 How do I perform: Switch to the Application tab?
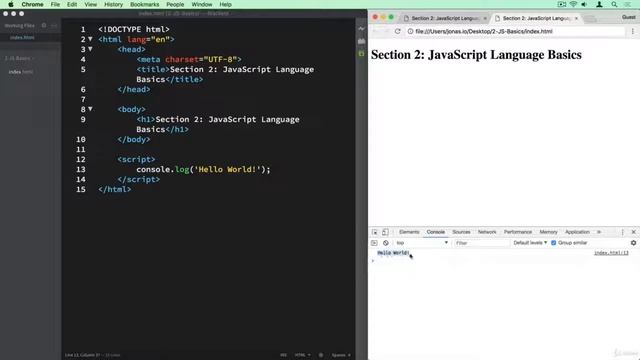pos(577,232)
